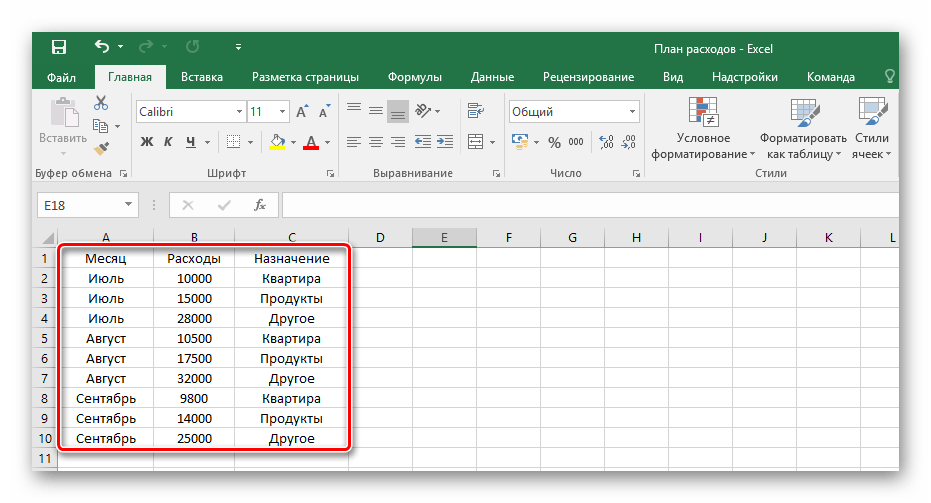The height and width of the screenshot is (503, 931).
Task: Switch to the Вставка ribbon tab
Action: point(201,77)
